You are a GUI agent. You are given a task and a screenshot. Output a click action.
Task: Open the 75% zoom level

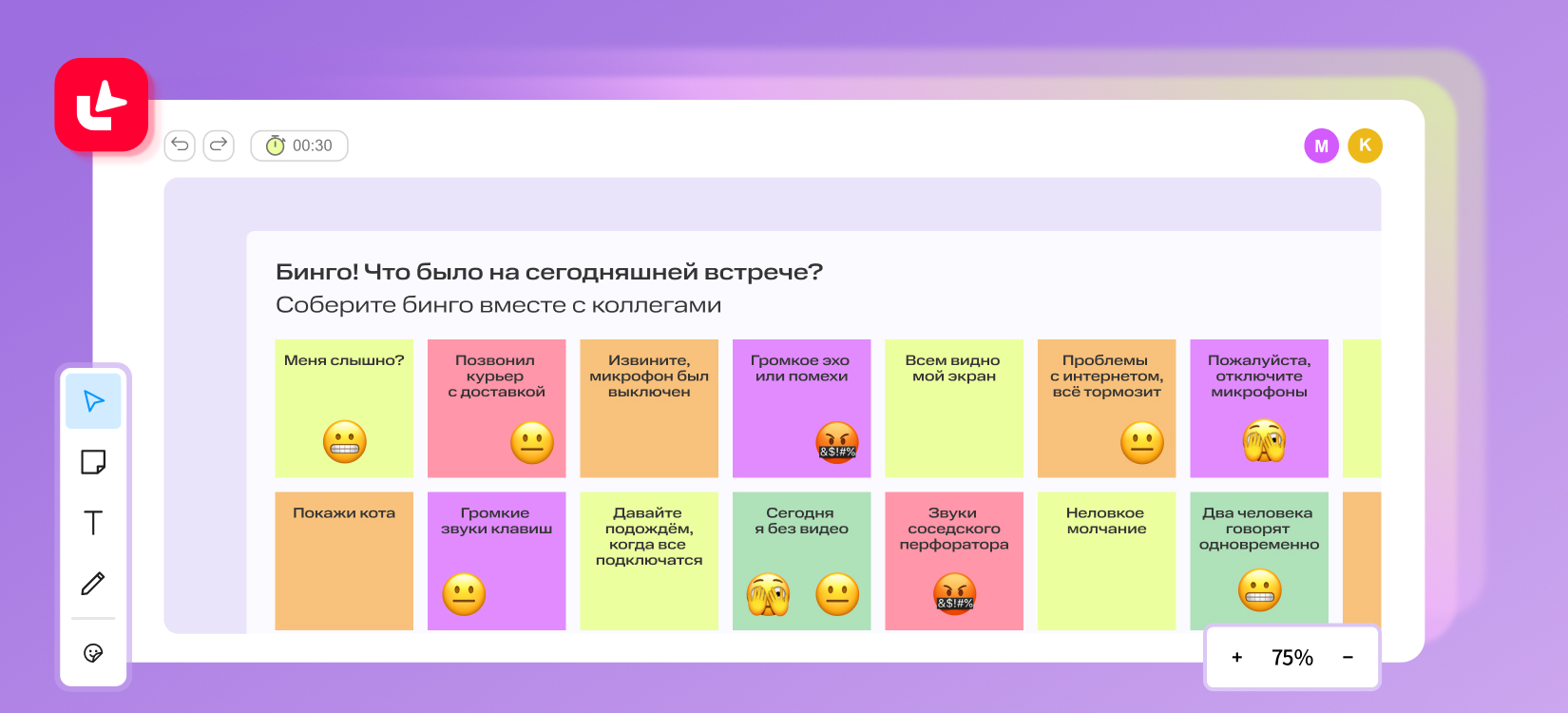click(x=1291, y=657)
